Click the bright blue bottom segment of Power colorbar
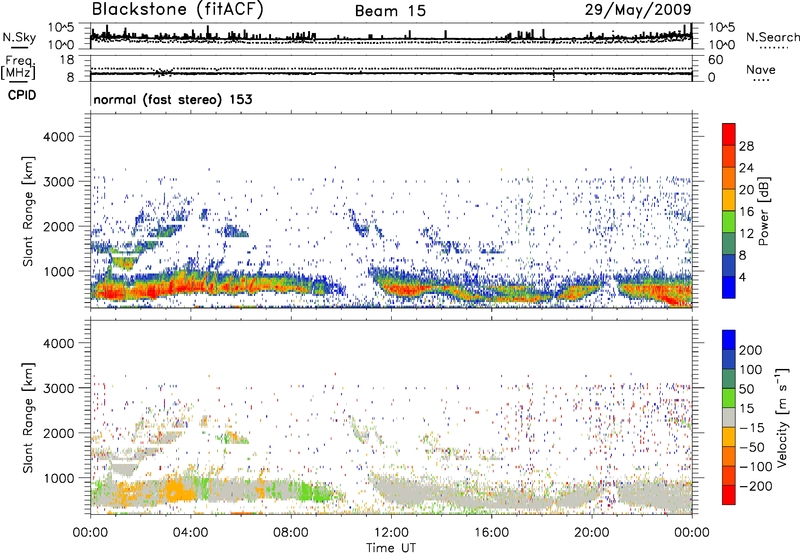 729,288
